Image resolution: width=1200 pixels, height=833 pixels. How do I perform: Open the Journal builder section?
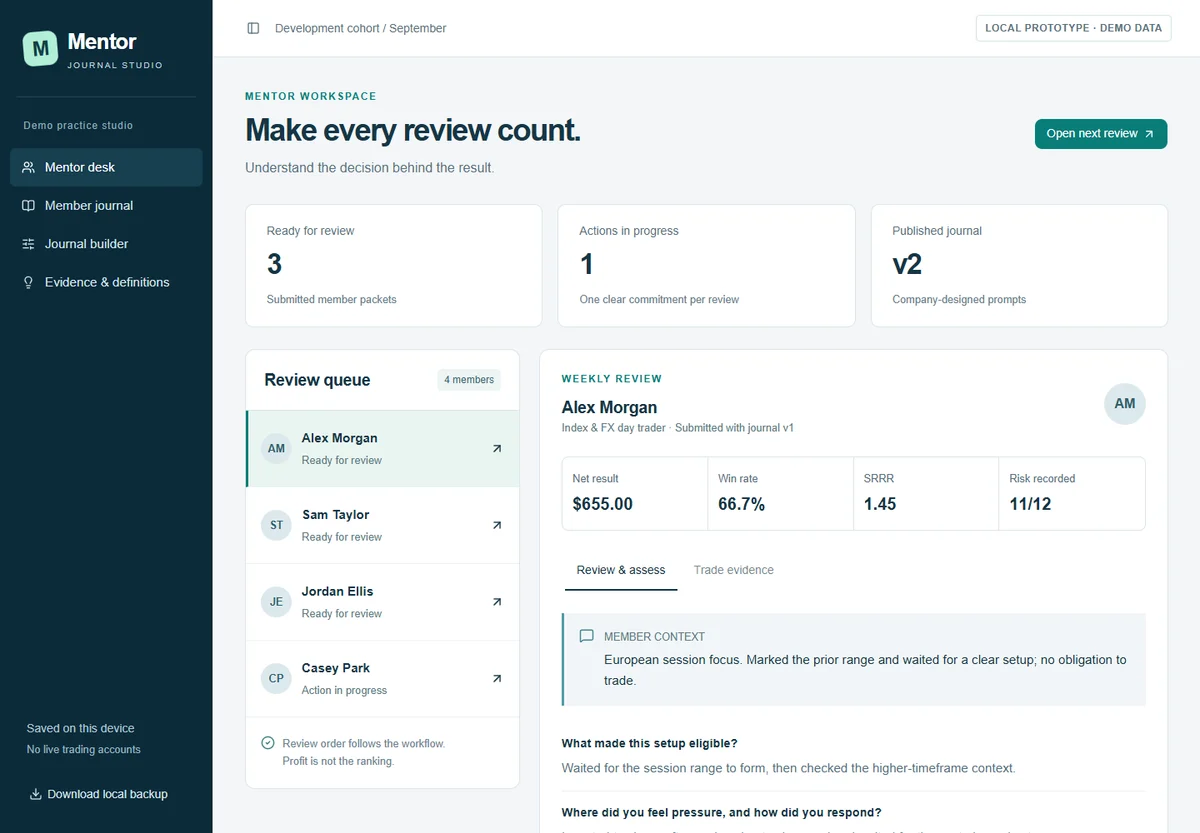coord(106,244)
